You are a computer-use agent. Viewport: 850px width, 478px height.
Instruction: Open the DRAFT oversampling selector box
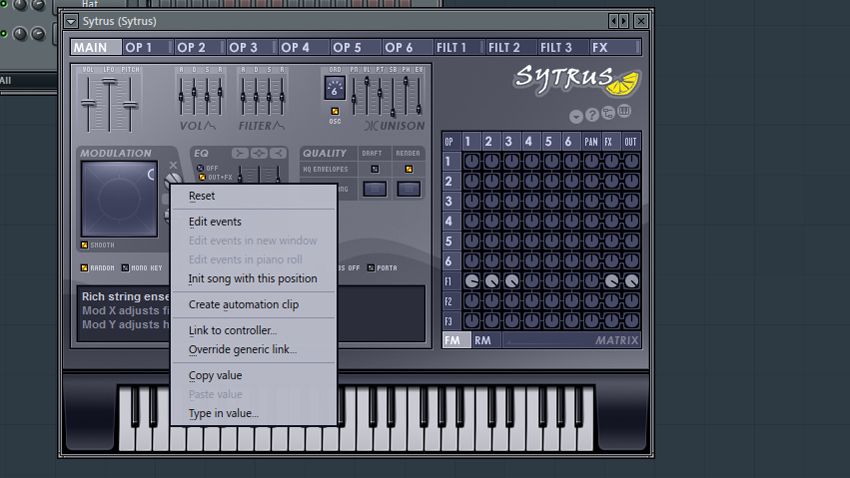pos(375,189)
